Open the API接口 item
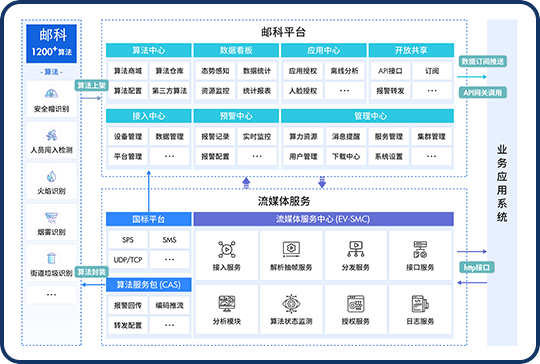The height and width of the screenshot is (364, 540). (x=390, y=71)
